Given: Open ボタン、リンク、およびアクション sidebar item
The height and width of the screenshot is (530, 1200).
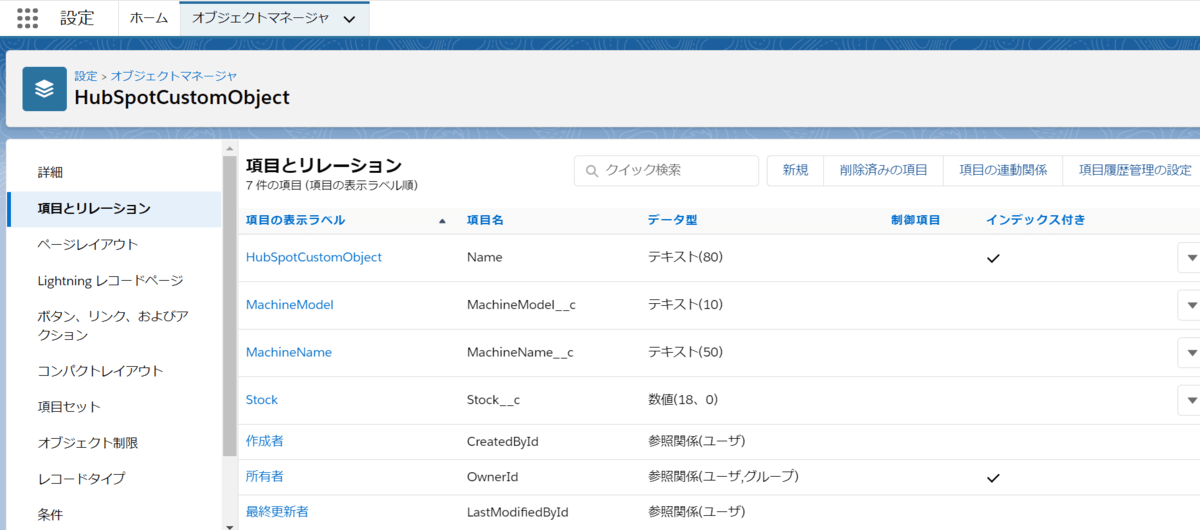Looking at the screenshot, I should (114, 325).
